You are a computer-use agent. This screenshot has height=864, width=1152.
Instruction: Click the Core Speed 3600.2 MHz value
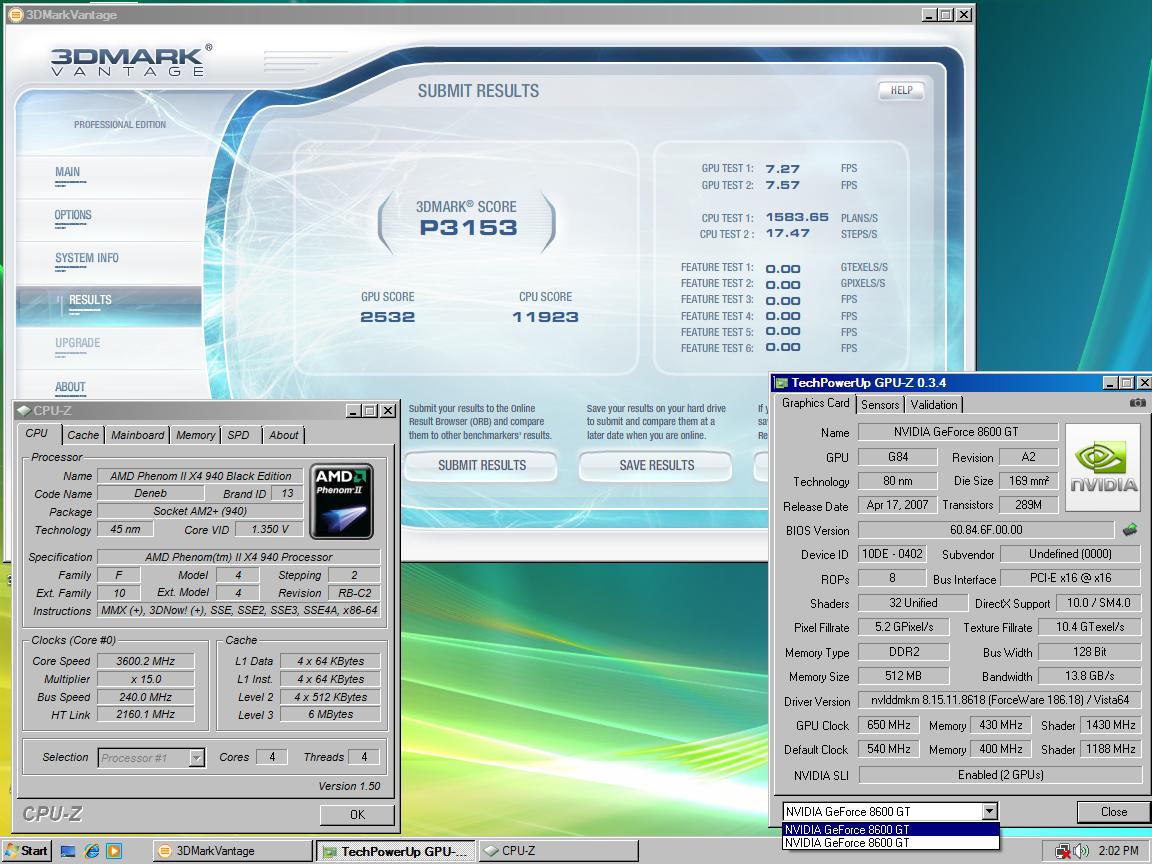[145, 661]
